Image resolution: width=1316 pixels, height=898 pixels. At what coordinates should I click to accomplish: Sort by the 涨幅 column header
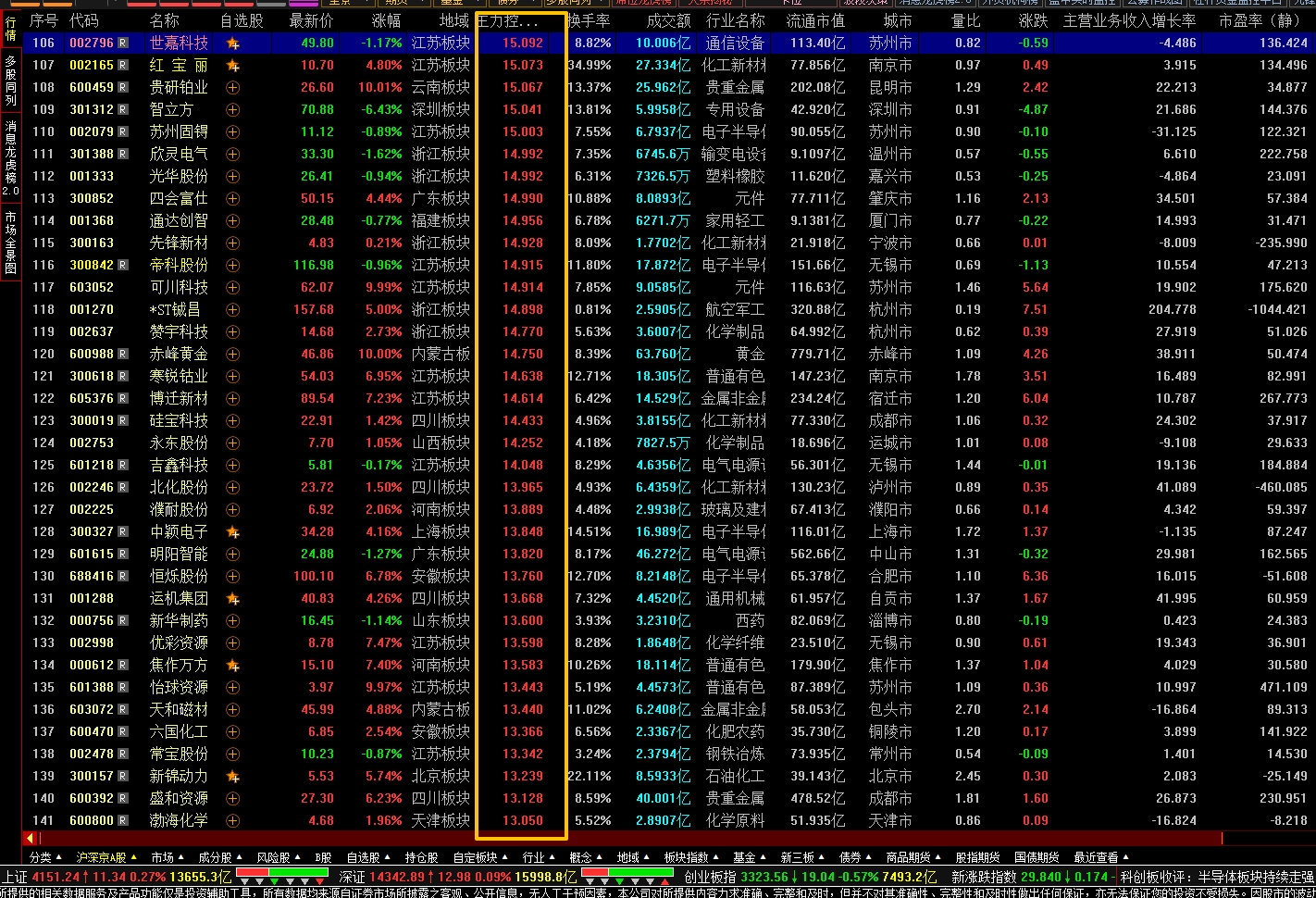coord(386,20)
